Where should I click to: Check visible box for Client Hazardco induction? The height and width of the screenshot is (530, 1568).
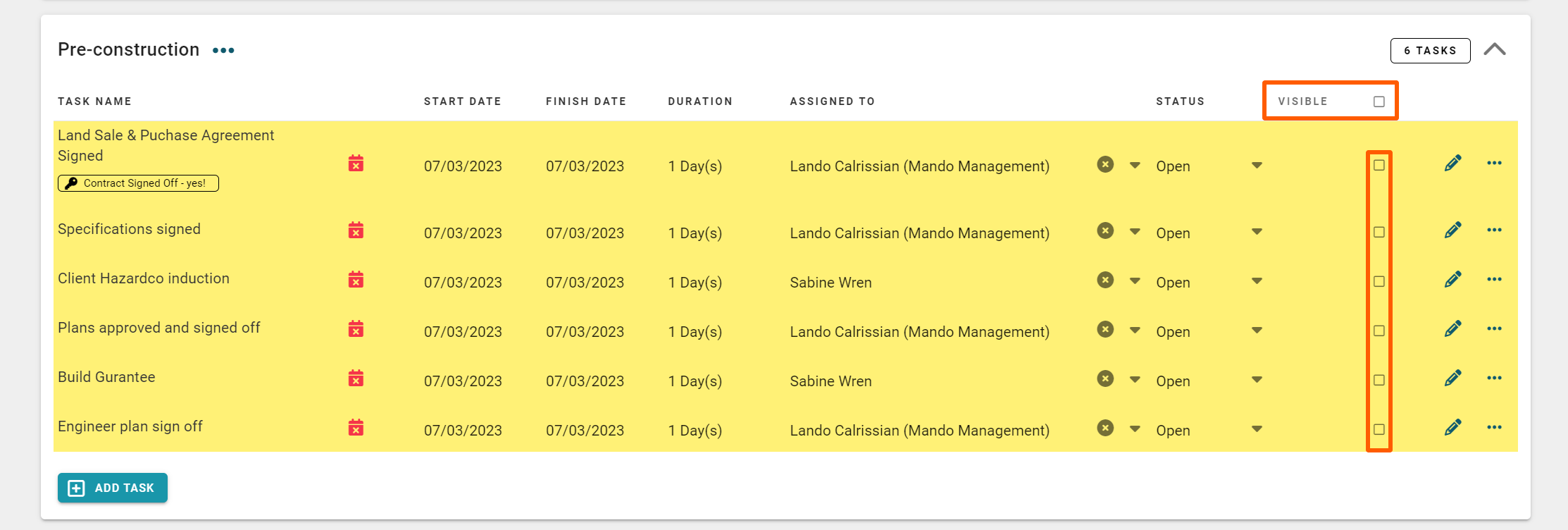point(1379,281)
